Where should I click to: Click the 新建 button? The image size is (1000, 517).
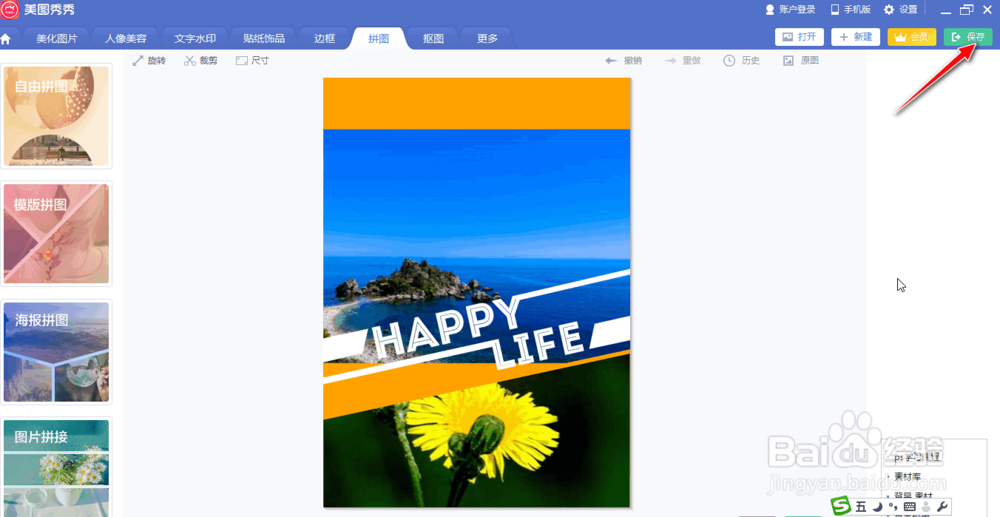[855, 37]
